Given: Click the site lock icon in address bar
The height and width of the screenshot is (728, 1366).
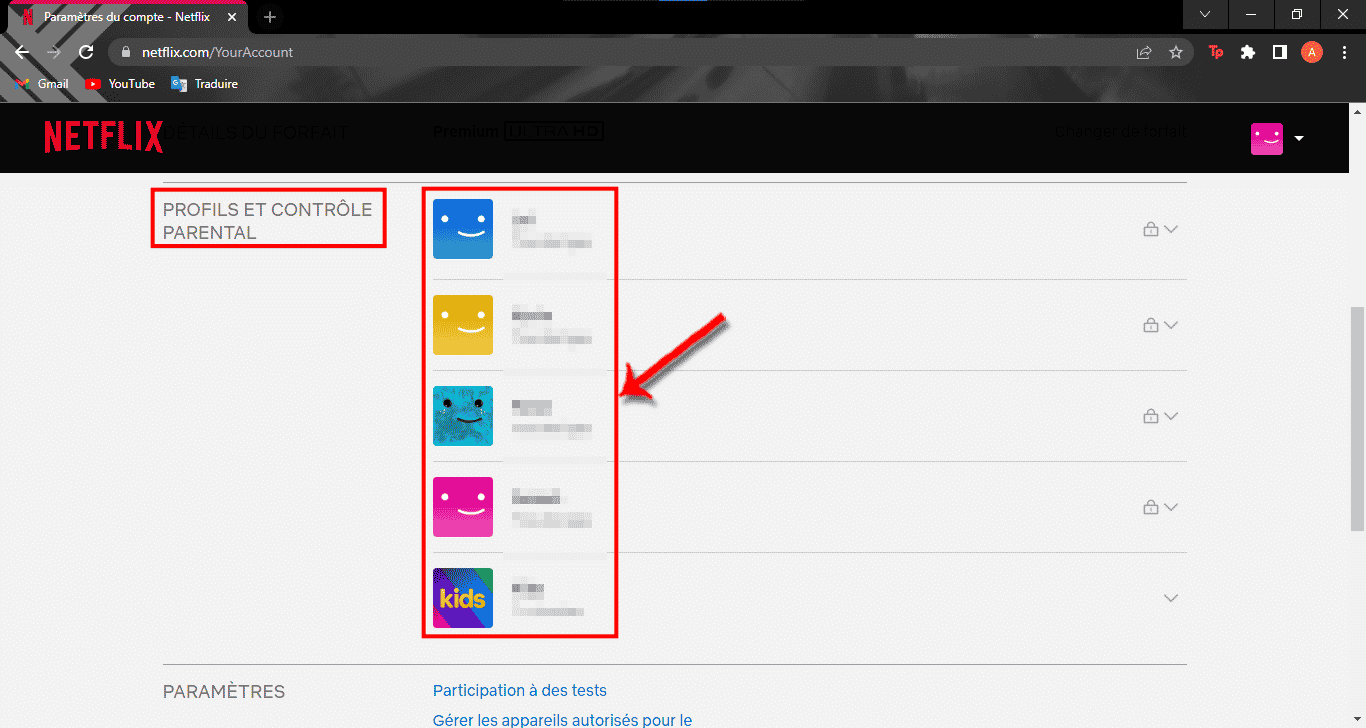Looking at the screenshot, I should coord(126,52).
